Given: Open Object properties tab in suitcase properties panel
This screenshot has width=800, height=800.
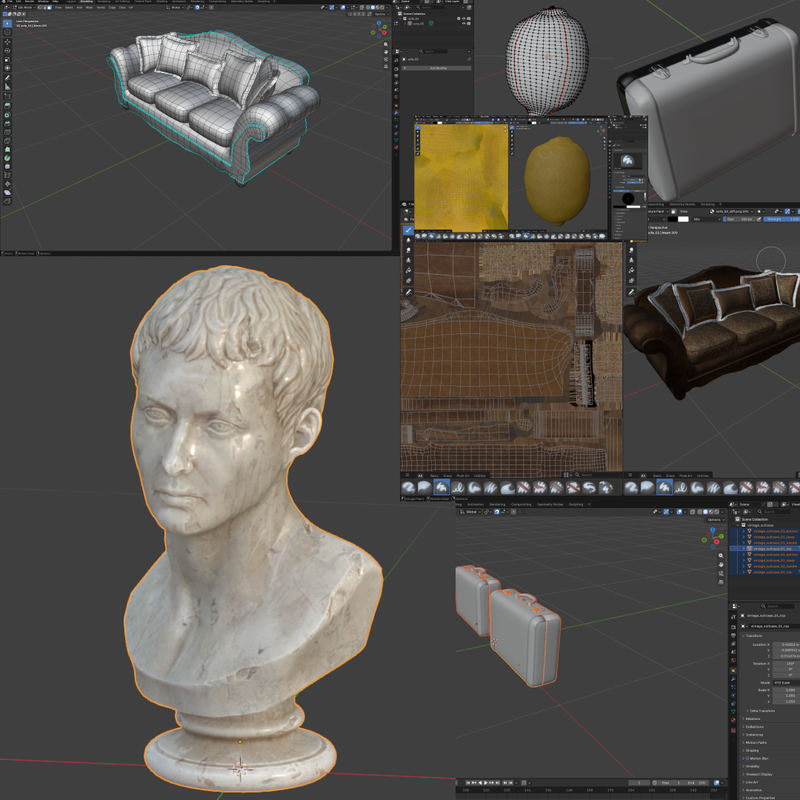Looking at the screenshot, I should click(733, 670).
